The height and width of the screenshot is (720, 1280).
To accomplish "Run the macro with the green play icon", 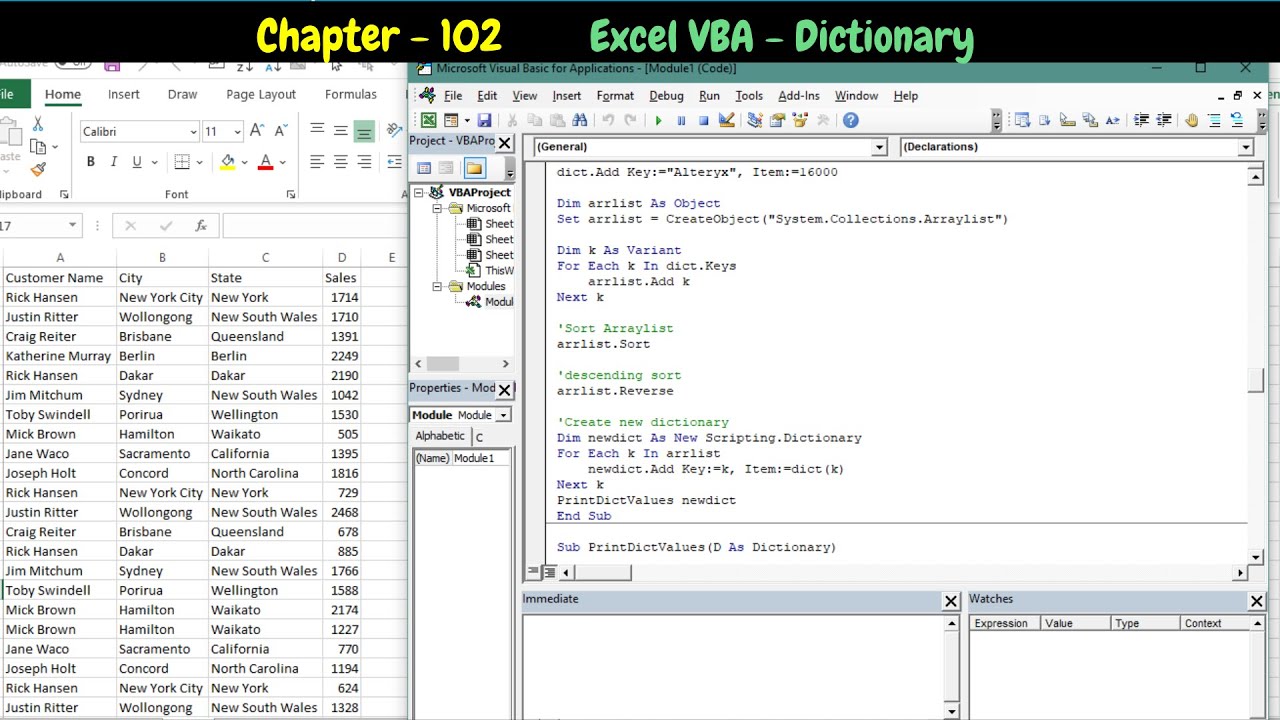I will click(x=658, y=120).
